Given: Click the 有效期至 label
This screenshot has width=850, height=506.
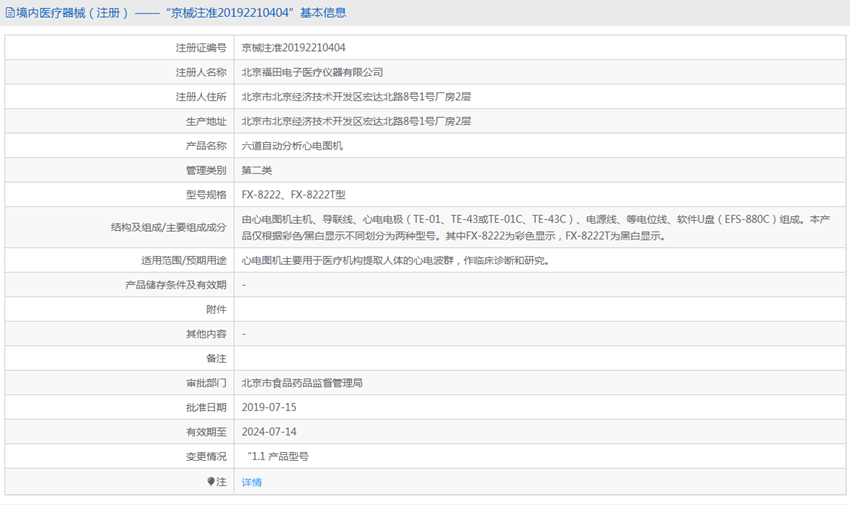Looking at the screenshot, I should coord(206,432).
